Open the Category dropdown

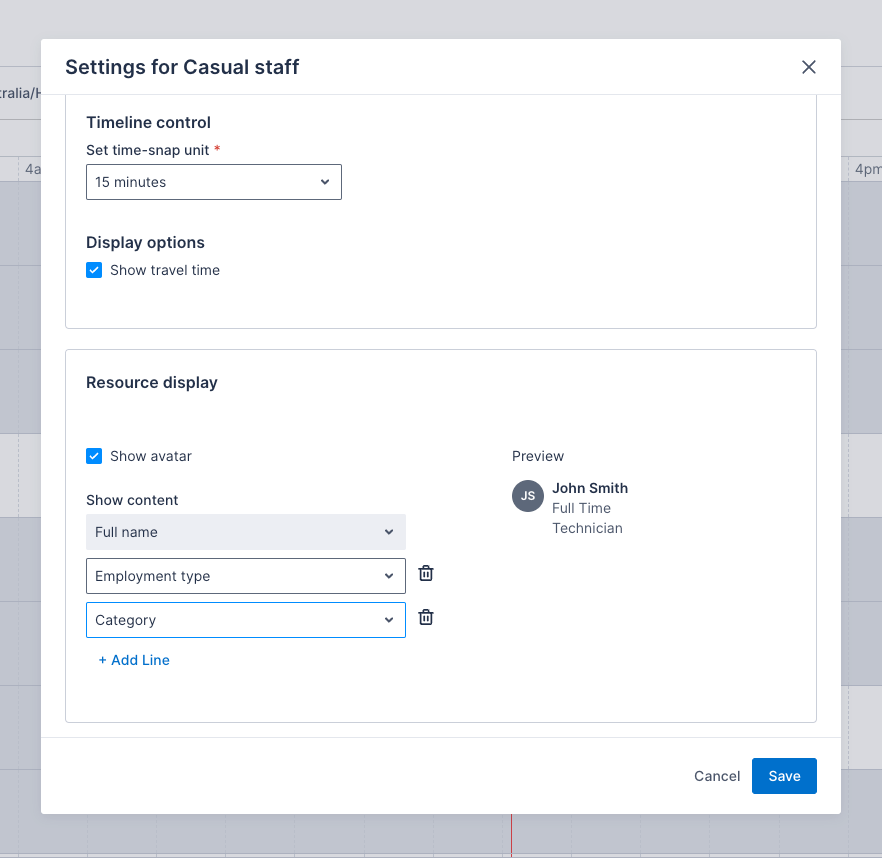tap(245, 620)
